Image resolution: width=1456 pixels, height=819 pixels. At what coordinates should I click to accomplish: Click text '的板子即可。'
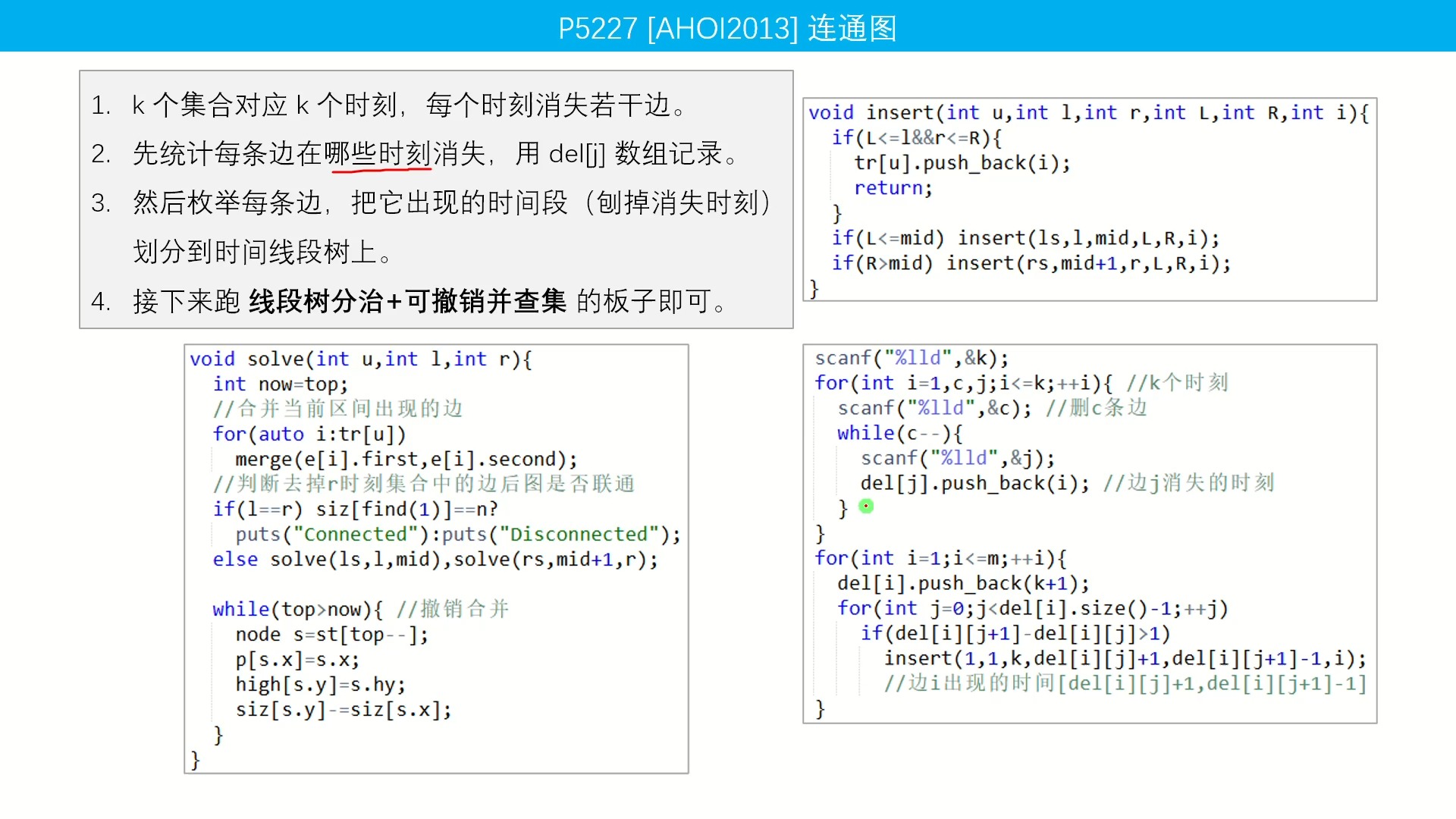(653, 301)
